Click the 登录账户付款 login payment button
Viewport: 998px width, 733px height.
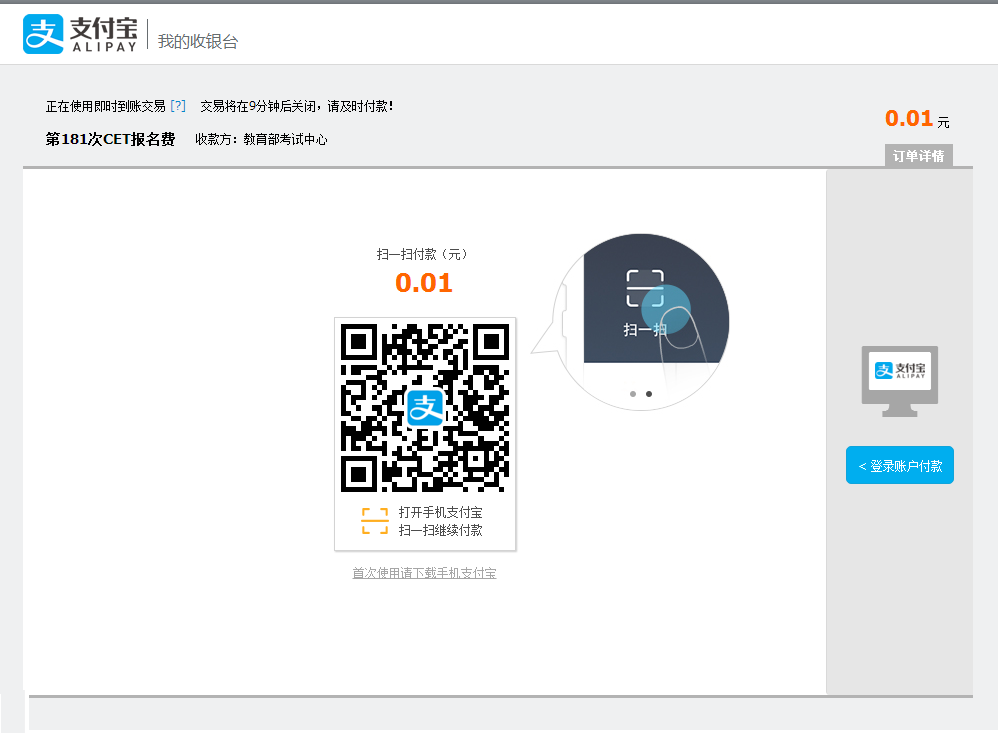pos(899,465)
